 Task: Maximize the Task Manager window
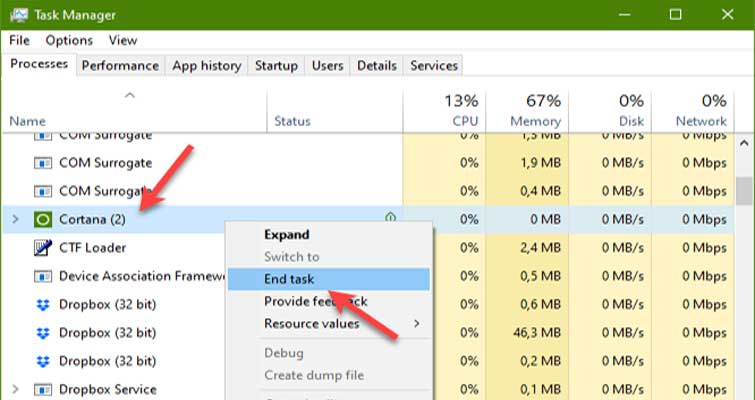[676, 14]
